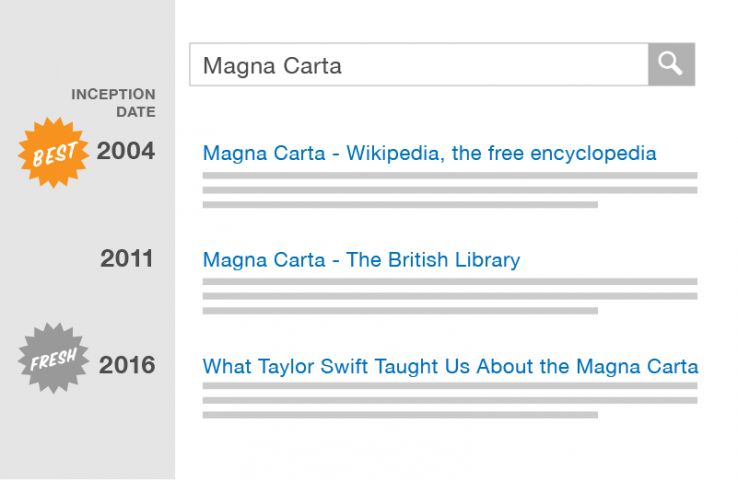738x480 pixels.
Task: Click the orange BEST starburst badge
Action: click(54, 152)
